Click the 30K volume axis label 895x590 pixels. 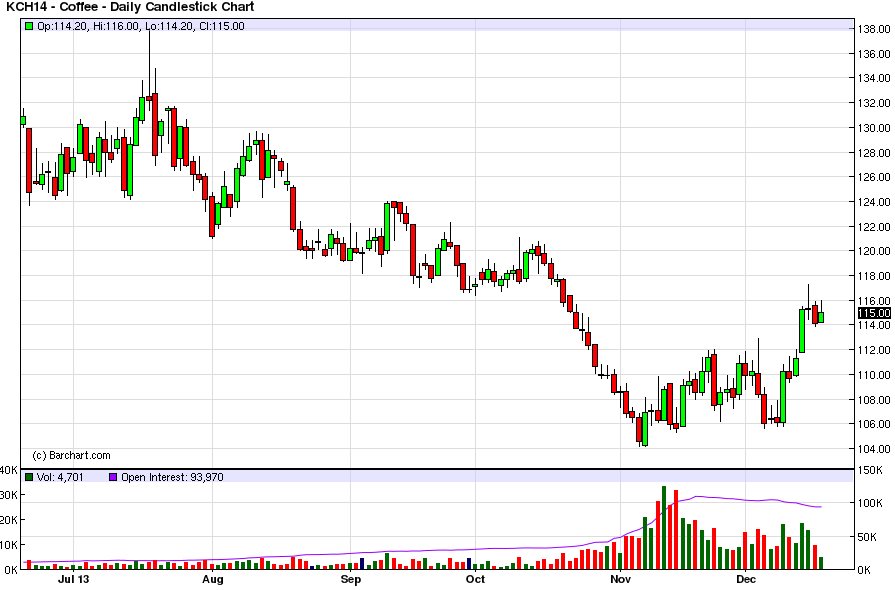pyautogui.click(x=9, y=495)
